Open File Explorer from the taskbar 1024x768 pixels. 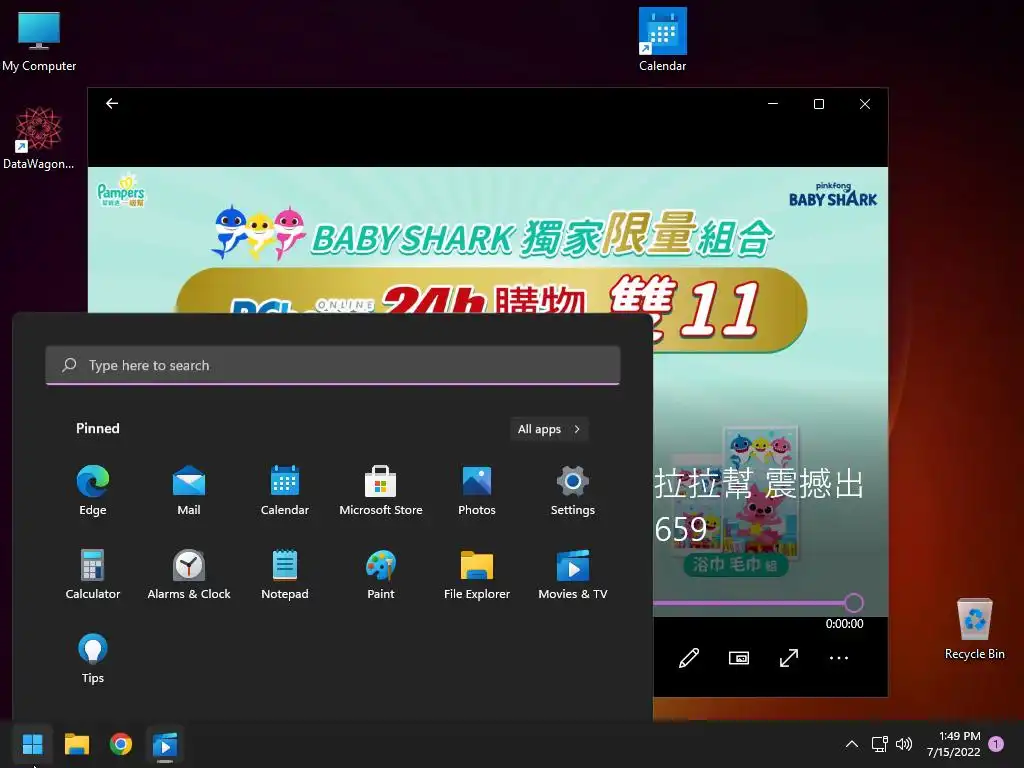(76, 744)
